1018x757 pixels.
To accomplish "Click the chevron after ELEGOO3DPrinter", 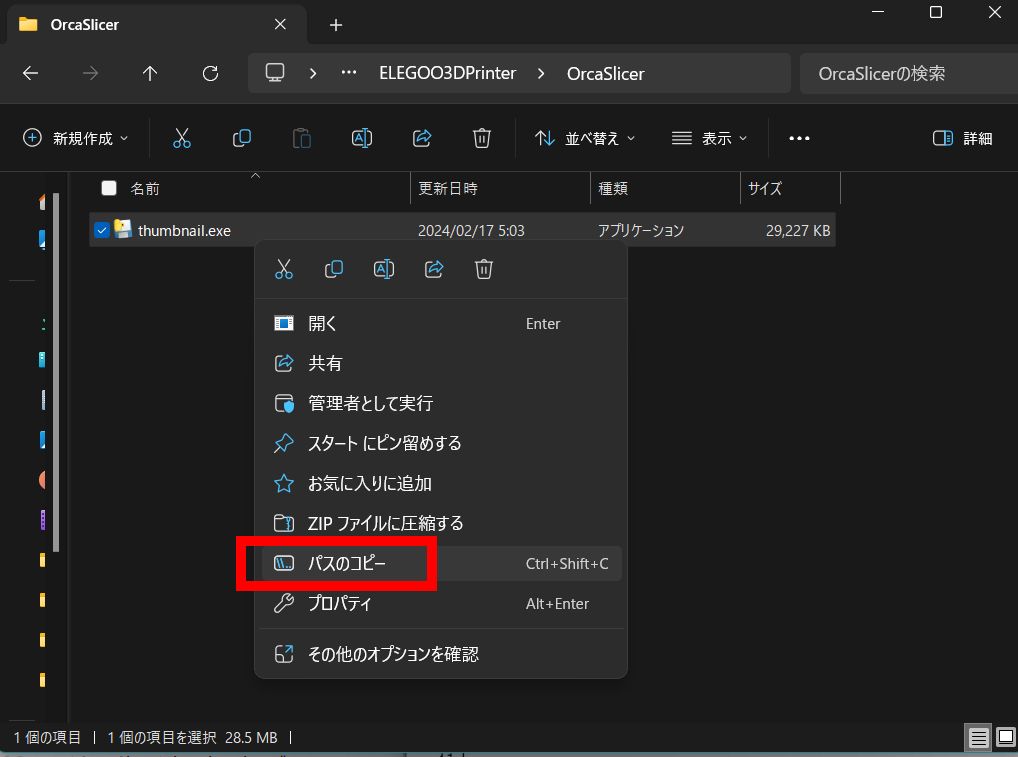I will (x=541, y=73).
